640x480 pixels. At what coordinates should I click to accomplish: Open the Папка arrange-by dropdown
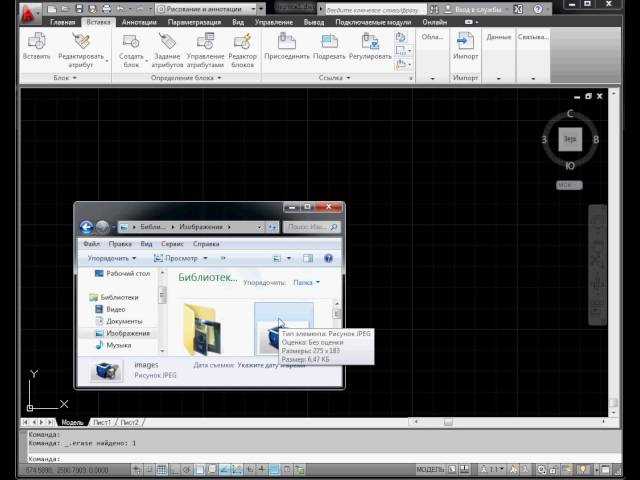coord(306,283)
